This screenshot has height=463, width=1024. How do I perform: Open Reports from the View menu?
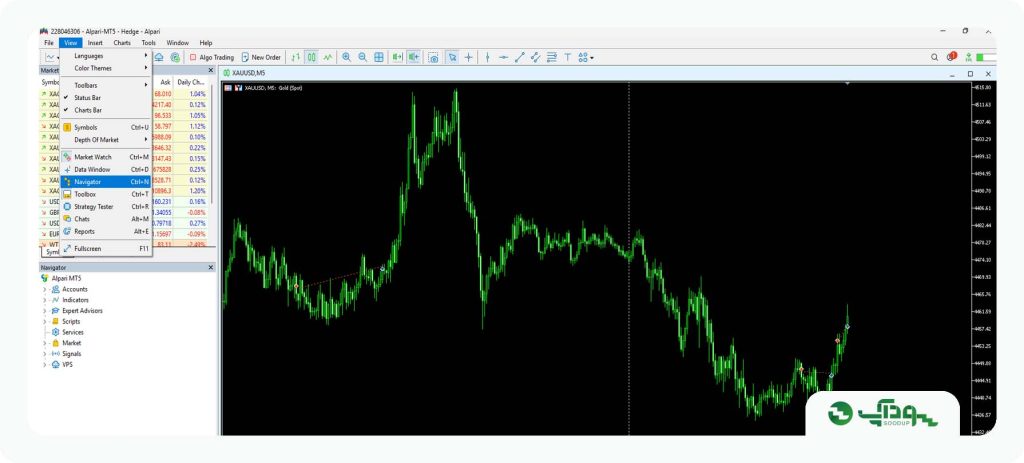pyautogui.click(x=106, y=231)
